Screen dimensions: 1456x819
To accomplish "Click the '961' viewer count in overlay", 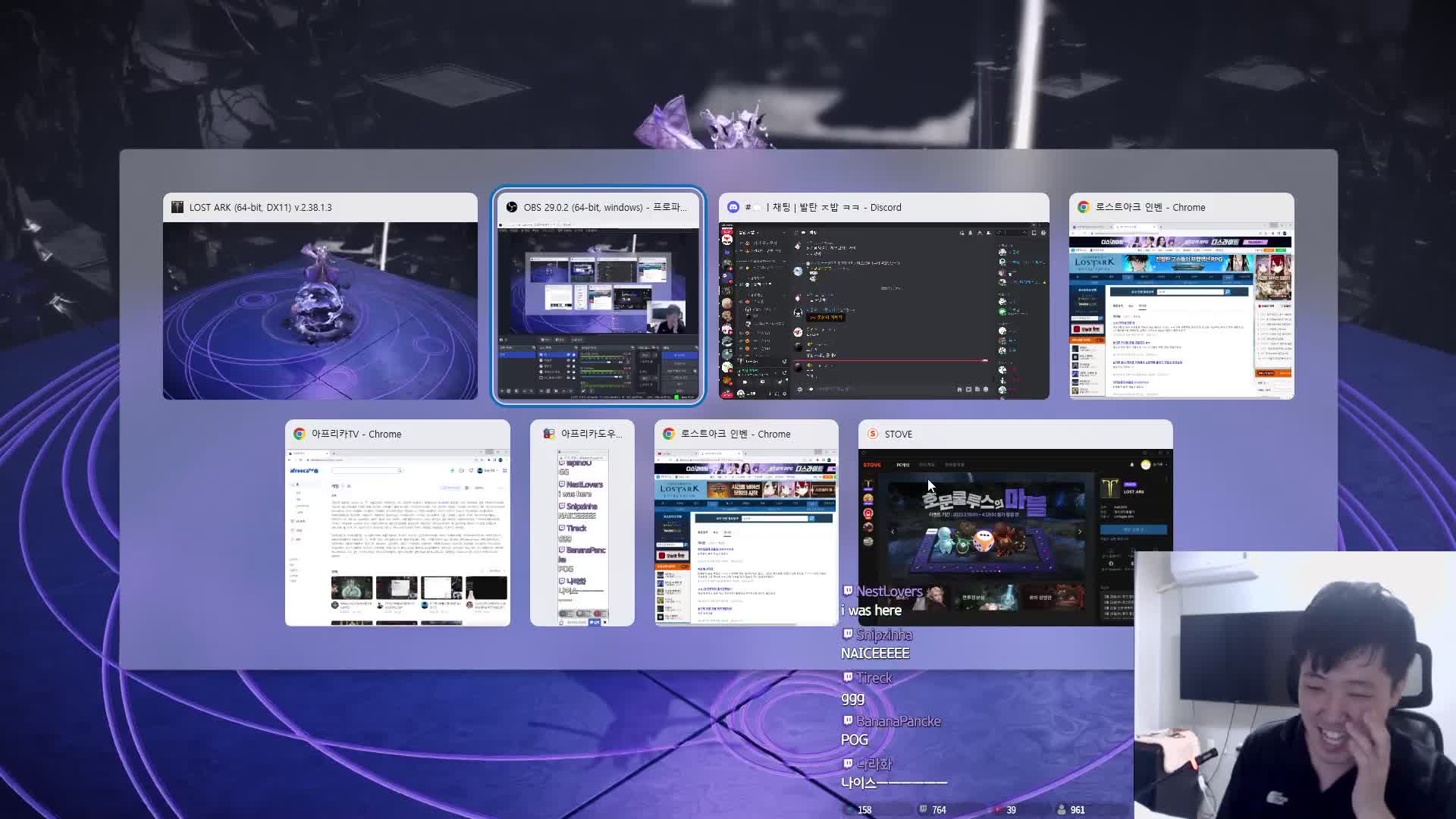I will click(x=1078, y=810).
